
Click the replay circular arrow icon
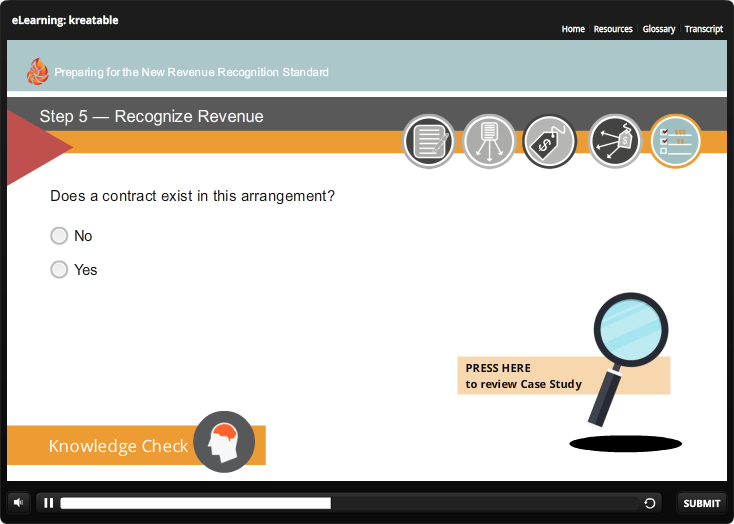(x=650, y=503)
